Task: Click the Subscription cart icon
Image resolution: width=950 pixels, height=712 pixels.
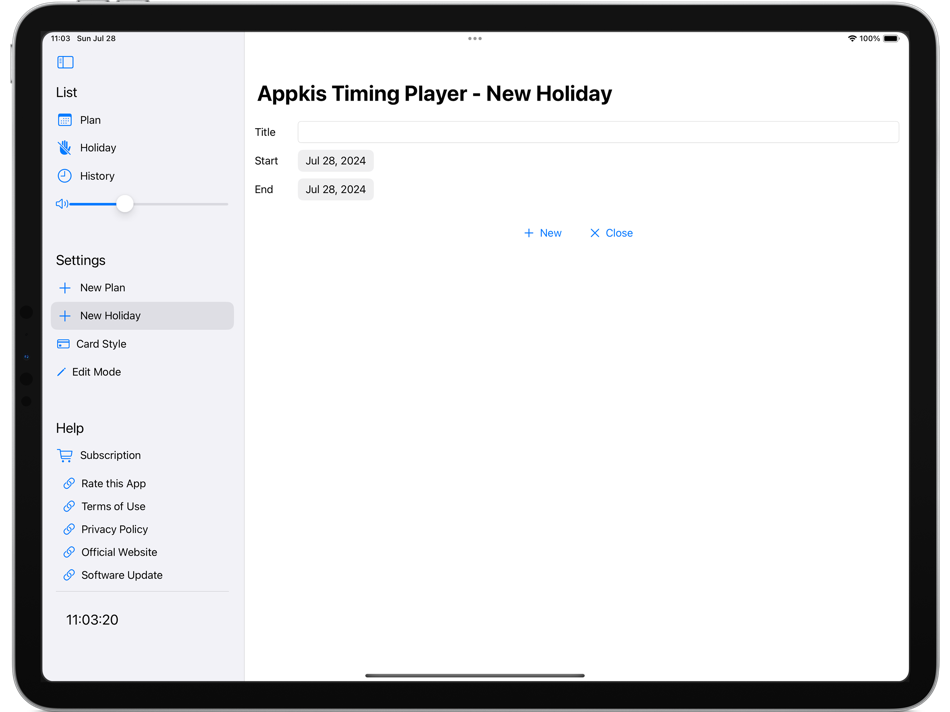Action: pyautogui.click(x=65, y=456)
